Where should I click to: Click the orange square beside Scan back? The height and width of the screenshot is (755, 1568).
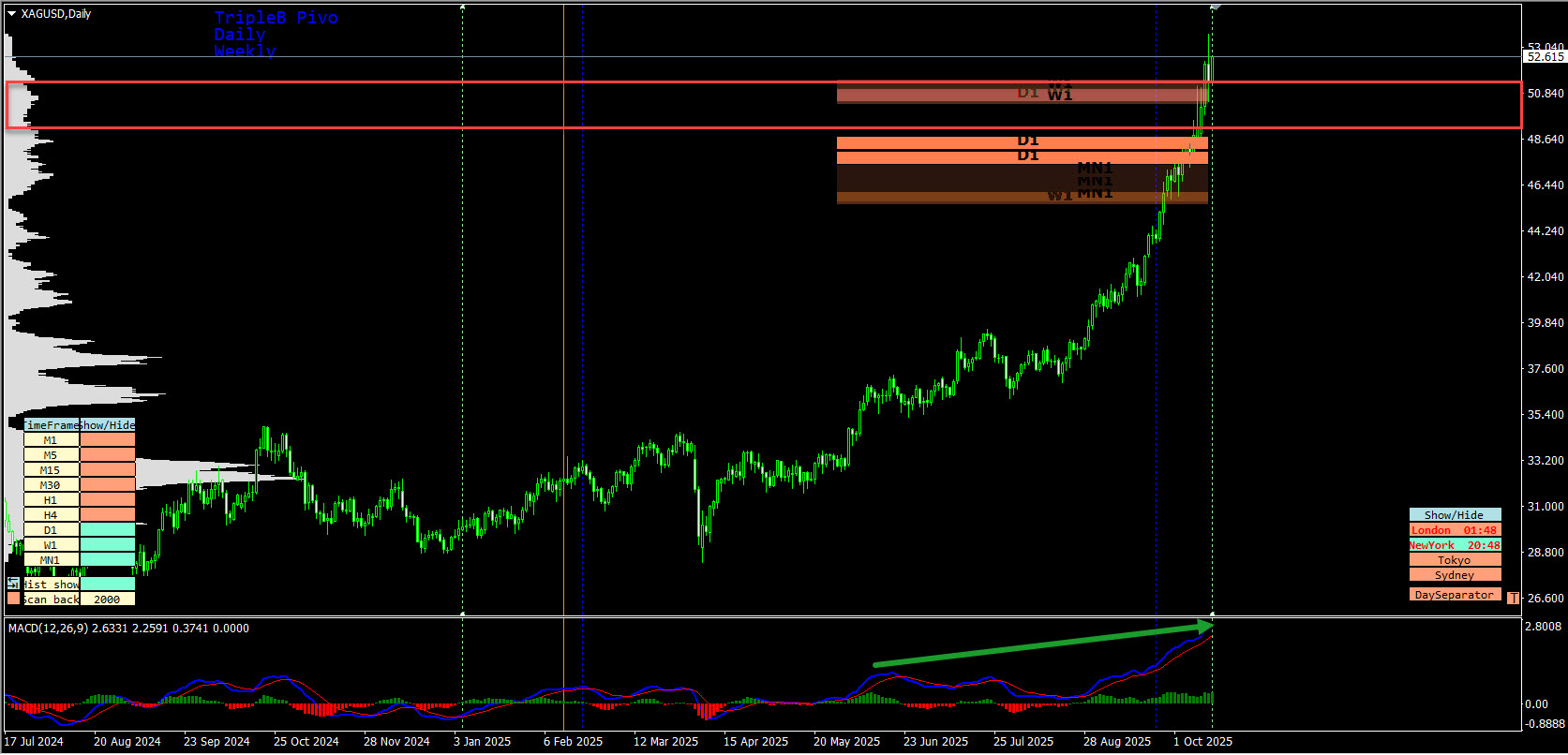(13, 599)
